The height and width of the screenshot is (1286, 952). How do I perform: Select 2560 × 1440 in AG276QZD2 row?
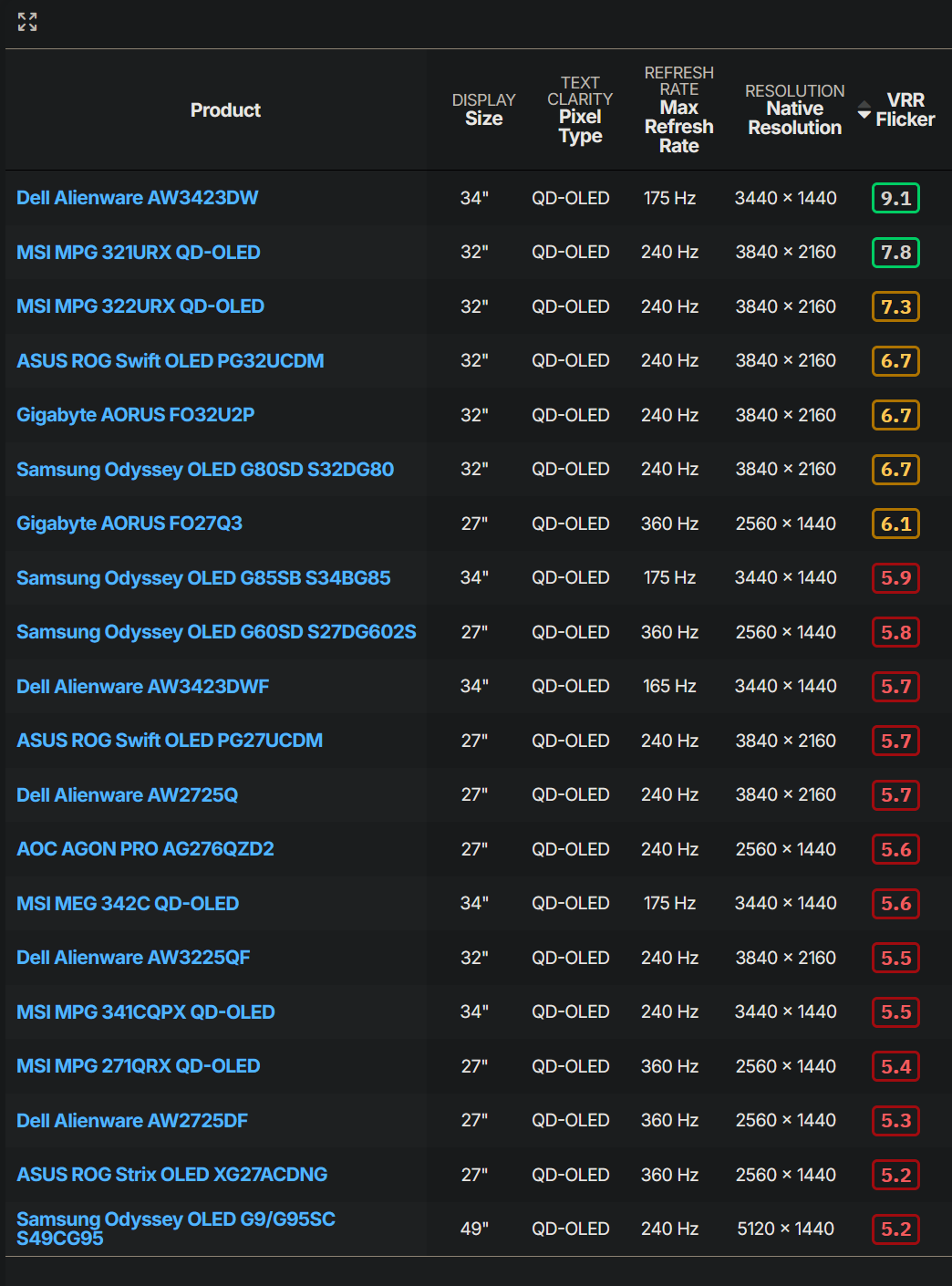point(786,849)
